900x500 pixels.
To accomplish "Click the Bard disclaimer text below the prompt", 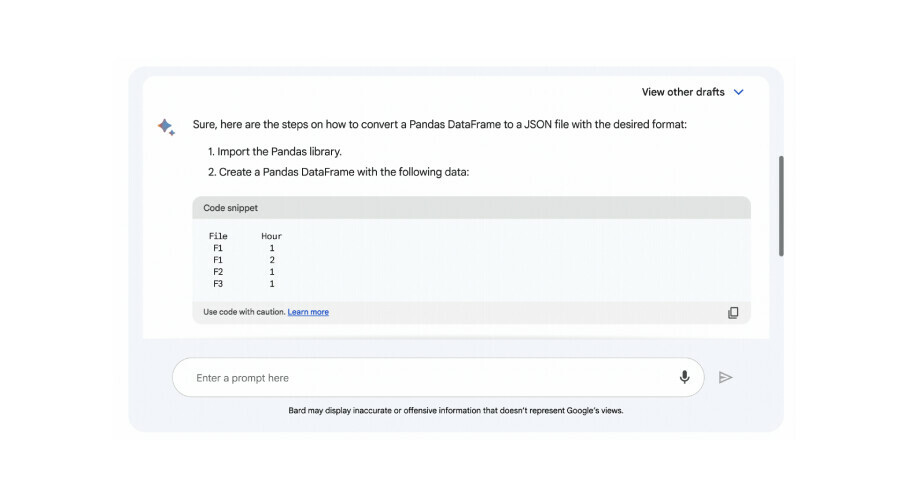I will click(455, 410).
